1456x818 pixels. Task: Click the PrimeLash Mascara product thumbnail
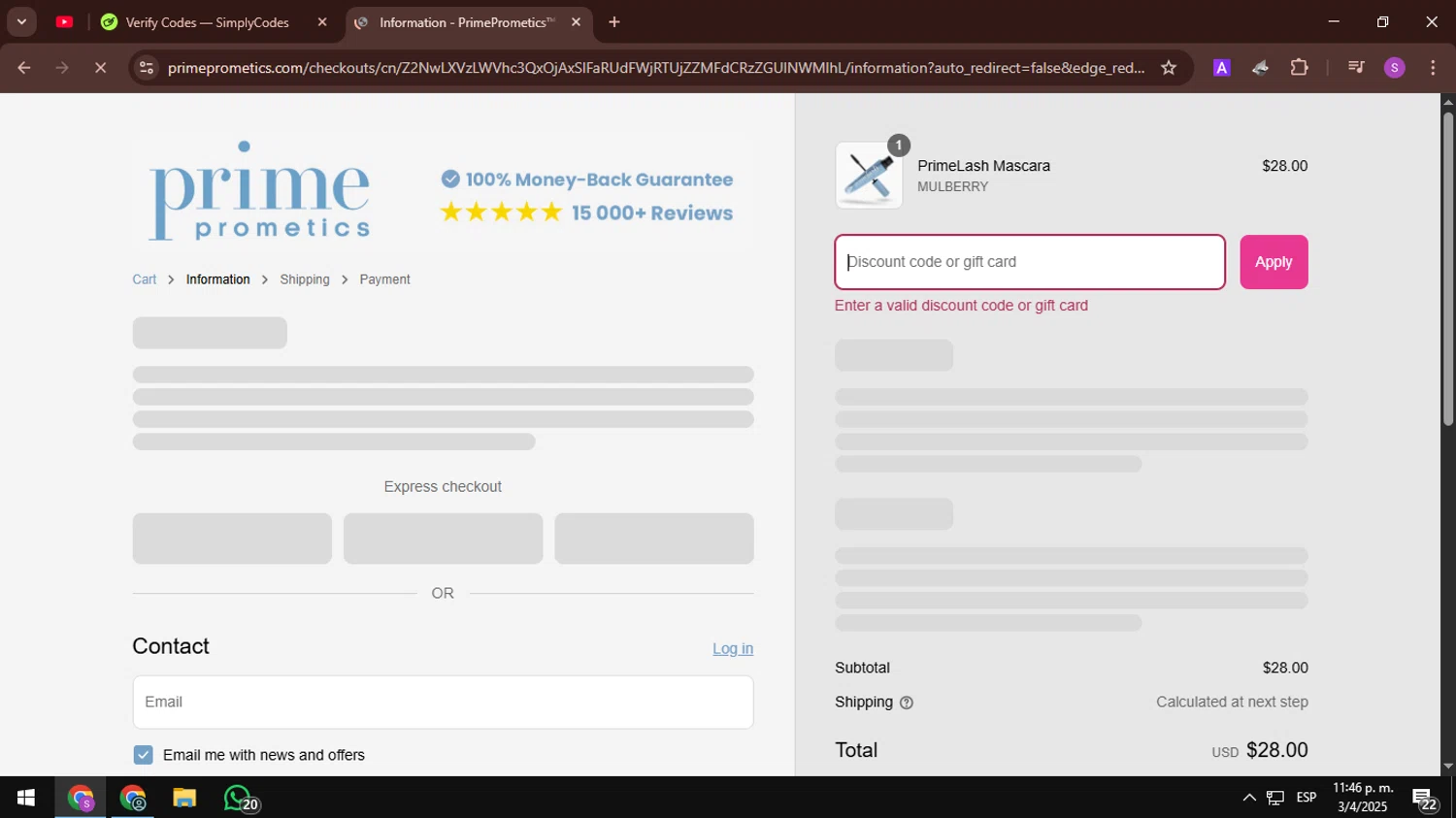[869, 176]
